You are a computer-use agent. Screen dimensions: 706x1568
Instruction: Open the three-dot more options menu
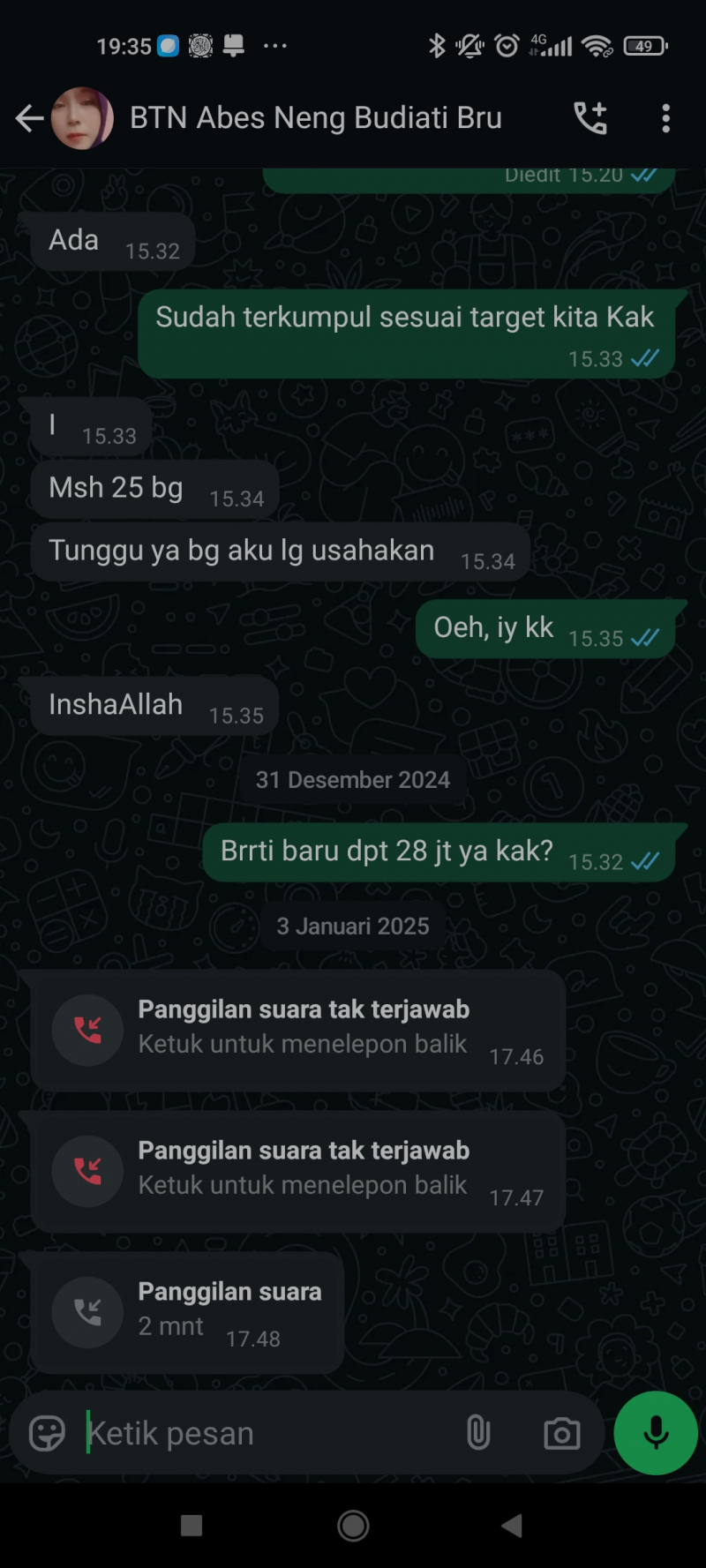tap(665, 118)
